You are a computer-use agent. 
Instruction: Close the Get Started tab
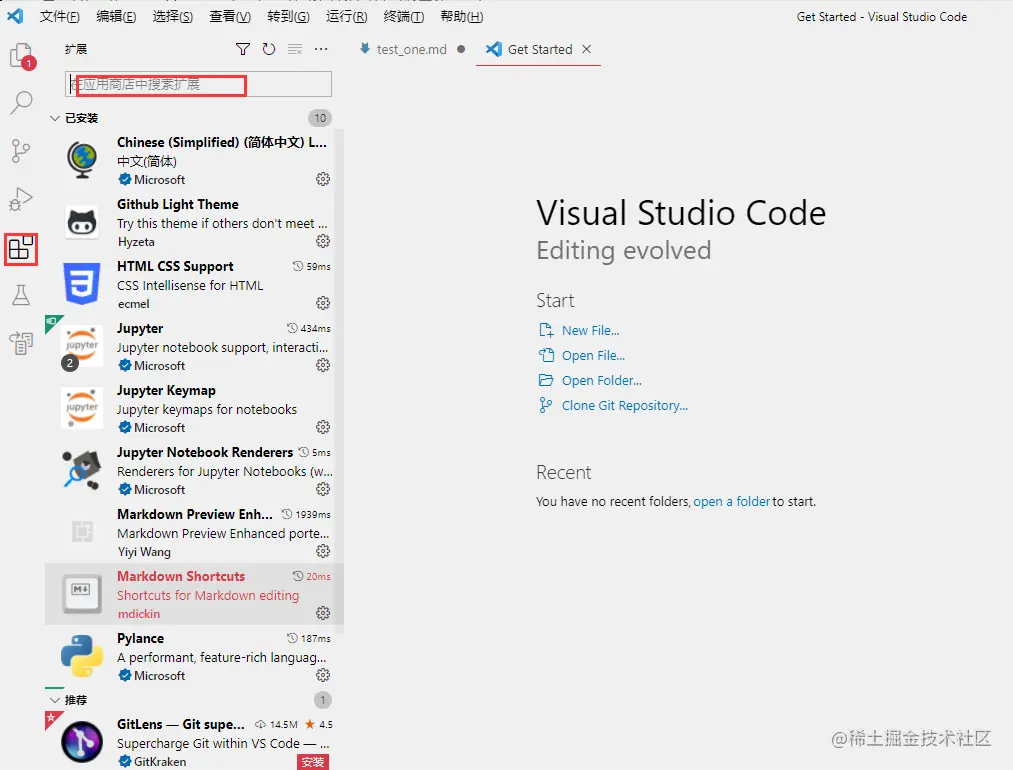click(x=587, y=49)
